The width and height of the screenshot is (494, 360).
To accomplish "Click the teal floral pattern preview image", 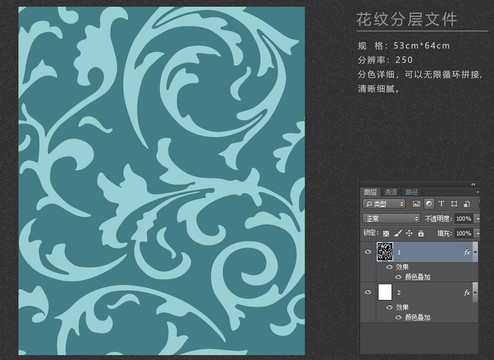I will point(162,181).
